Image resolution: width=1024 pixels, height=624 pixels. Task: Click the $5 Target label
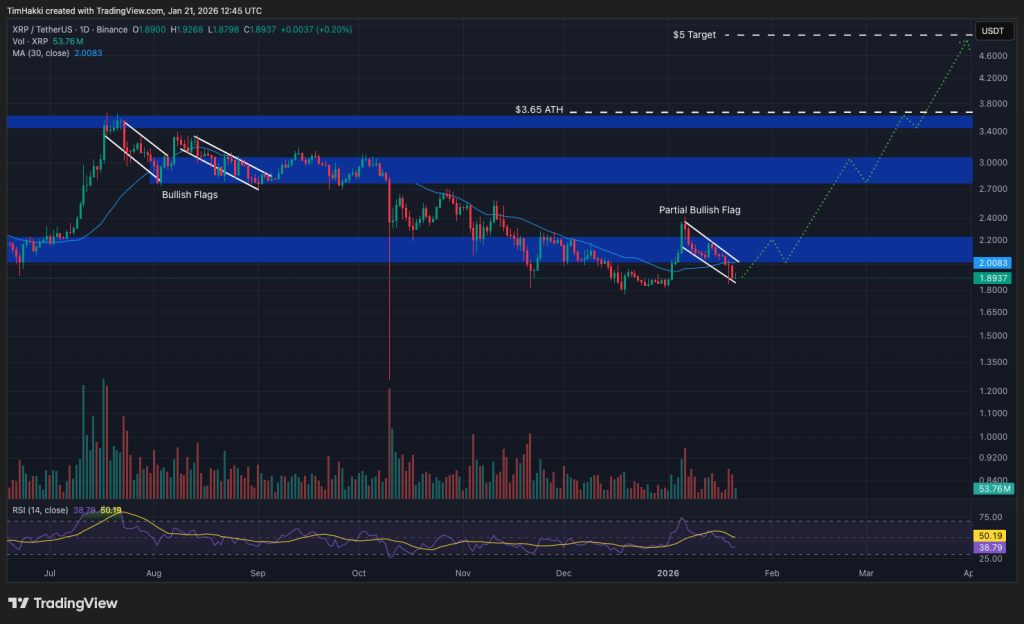coord(694,35)
